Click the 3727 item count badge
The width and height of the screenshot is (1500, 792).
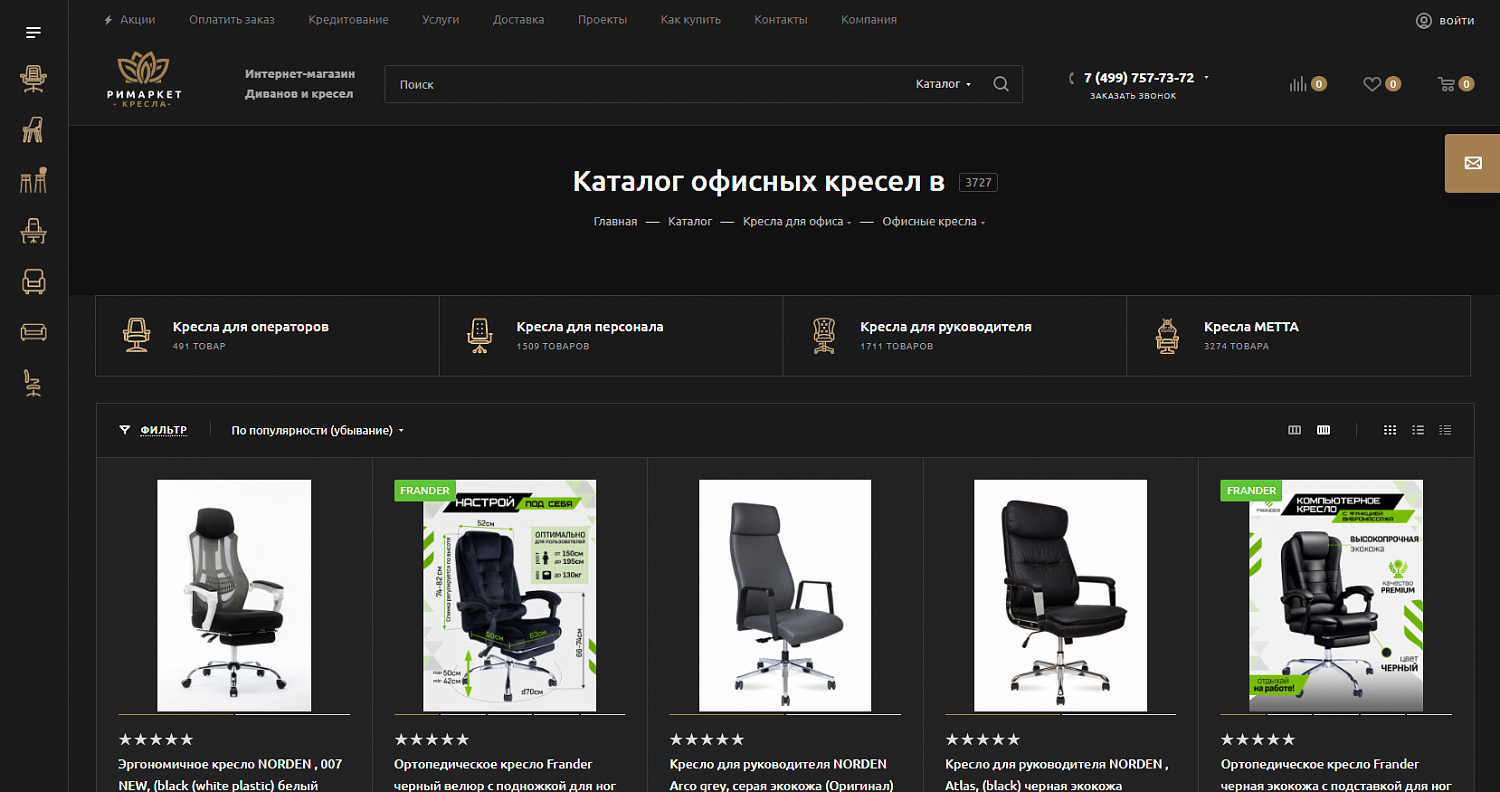(x=978, y=182)
